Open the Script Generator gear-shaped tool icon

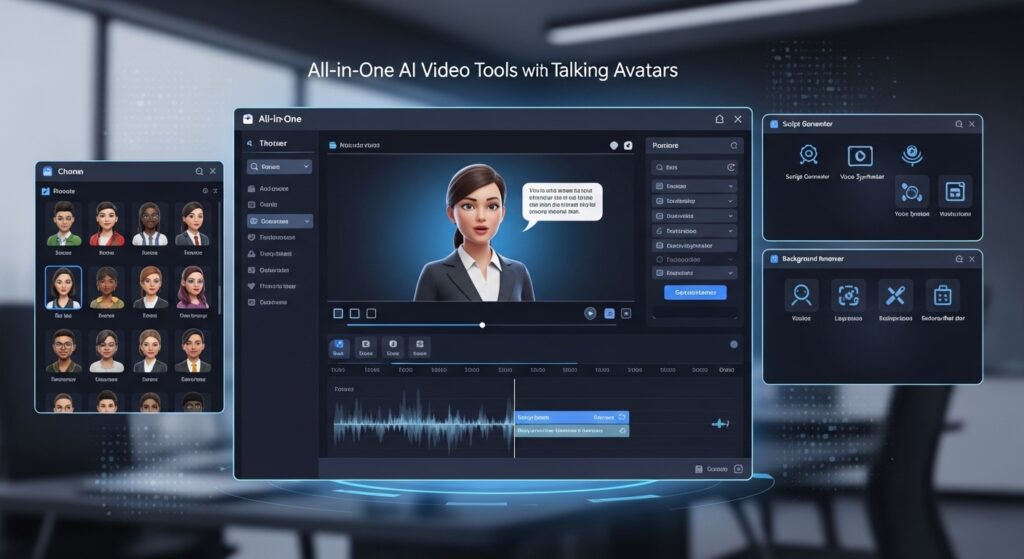[808, 155]
